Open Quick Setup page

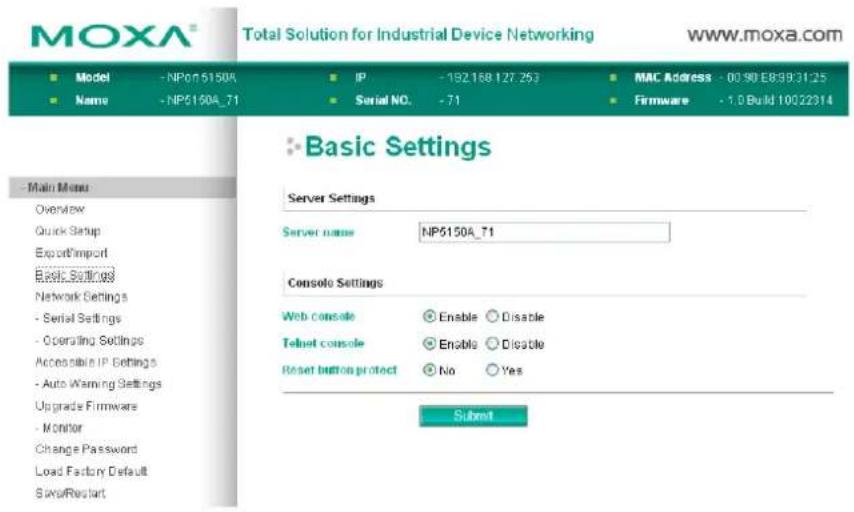click(x=68, y=231)
